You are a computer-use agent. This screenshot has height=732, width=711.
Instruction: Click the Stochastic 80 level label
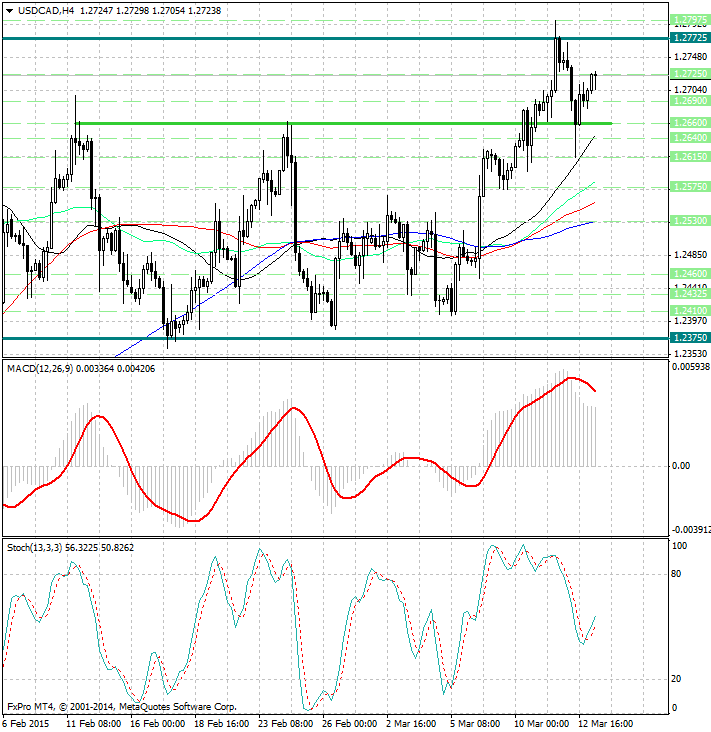[676, 574]
